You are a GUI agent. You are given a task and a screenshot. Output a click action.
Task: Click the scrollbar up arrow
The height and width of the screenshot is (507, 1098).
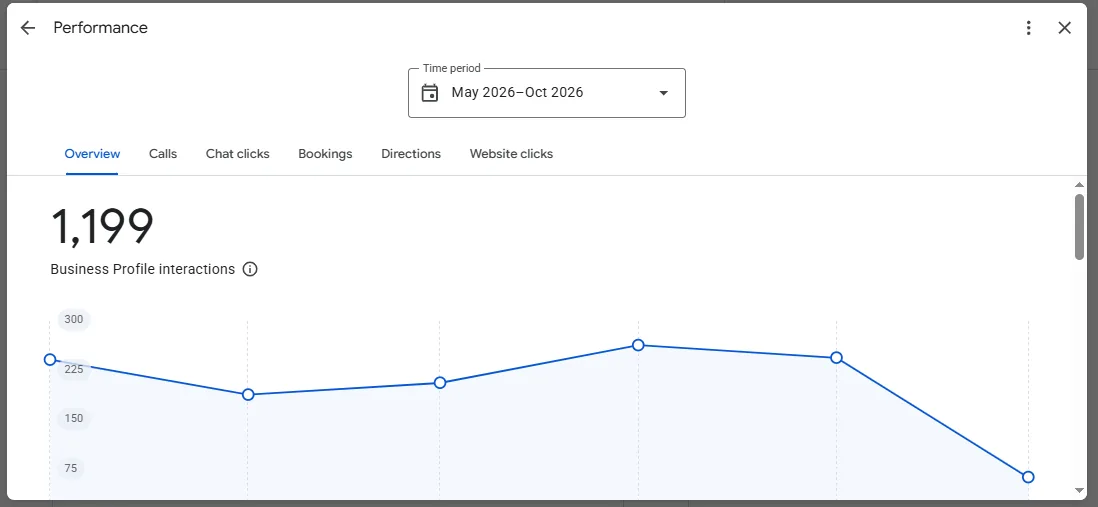pyautogui.click(x=1079, y=184)
